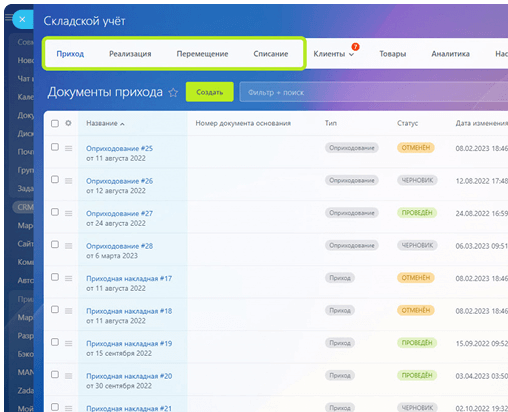Open document Приходная накладная #18
This screenshot has width=508, height=412.
coord(129,311)
